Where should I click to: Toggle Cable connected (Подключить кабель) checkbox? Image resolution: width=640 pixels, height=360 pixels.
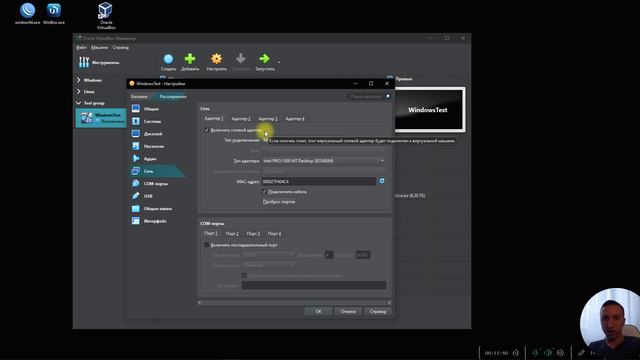point(264,191)
